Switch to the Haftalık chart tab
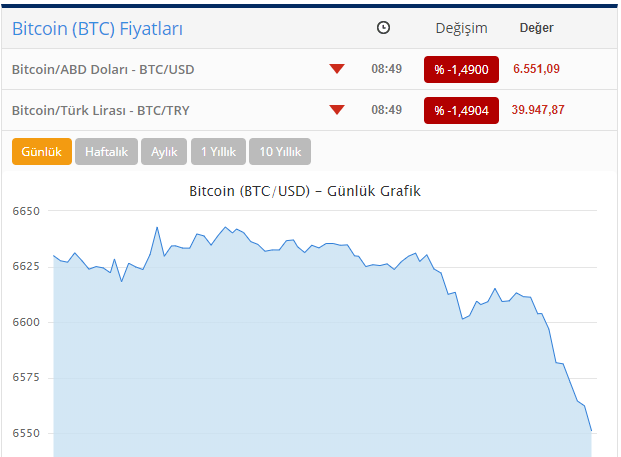 (x=107, y=151)
